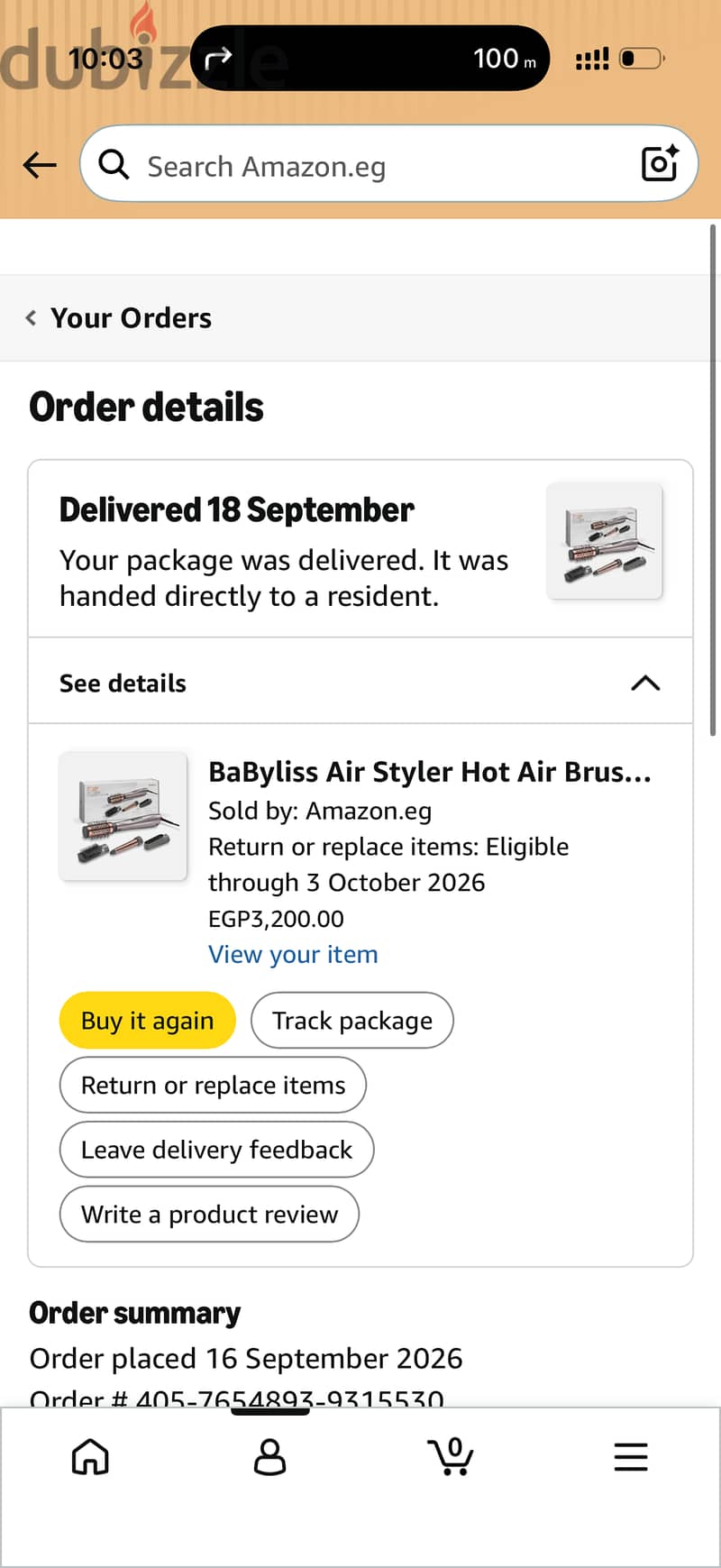Open the account profile icon
This screenshot has width=721, height=1568.
(x=269, y=1456)
